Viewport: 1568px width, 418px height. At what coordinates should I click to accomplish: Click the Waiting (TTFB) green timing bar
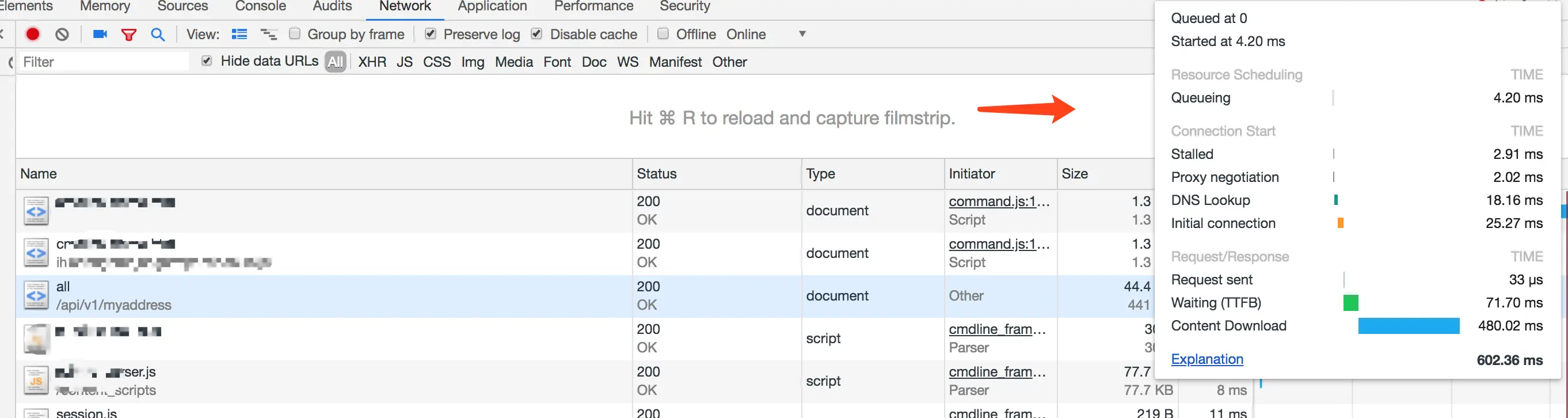click(1350, 303)
